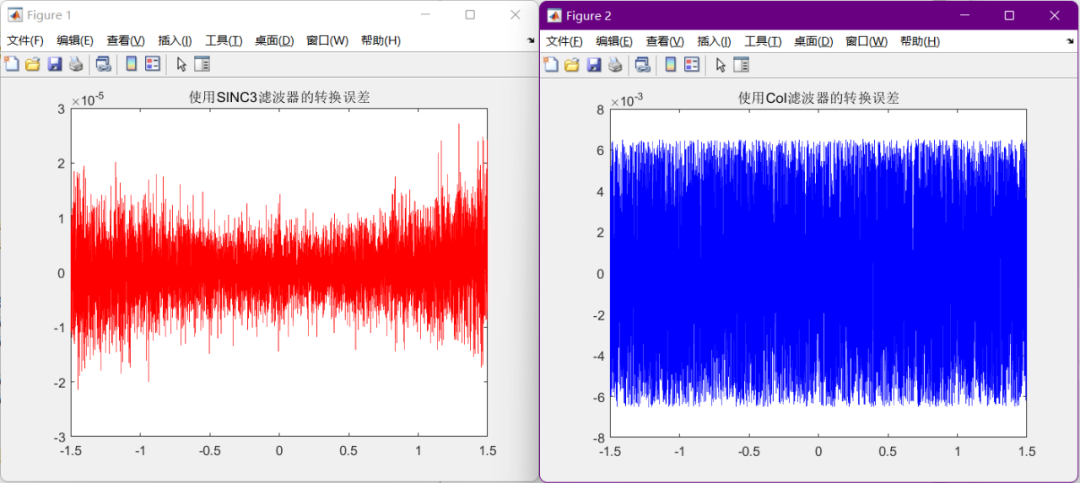Open 帮助(H) menu in Figure 1

380,41
